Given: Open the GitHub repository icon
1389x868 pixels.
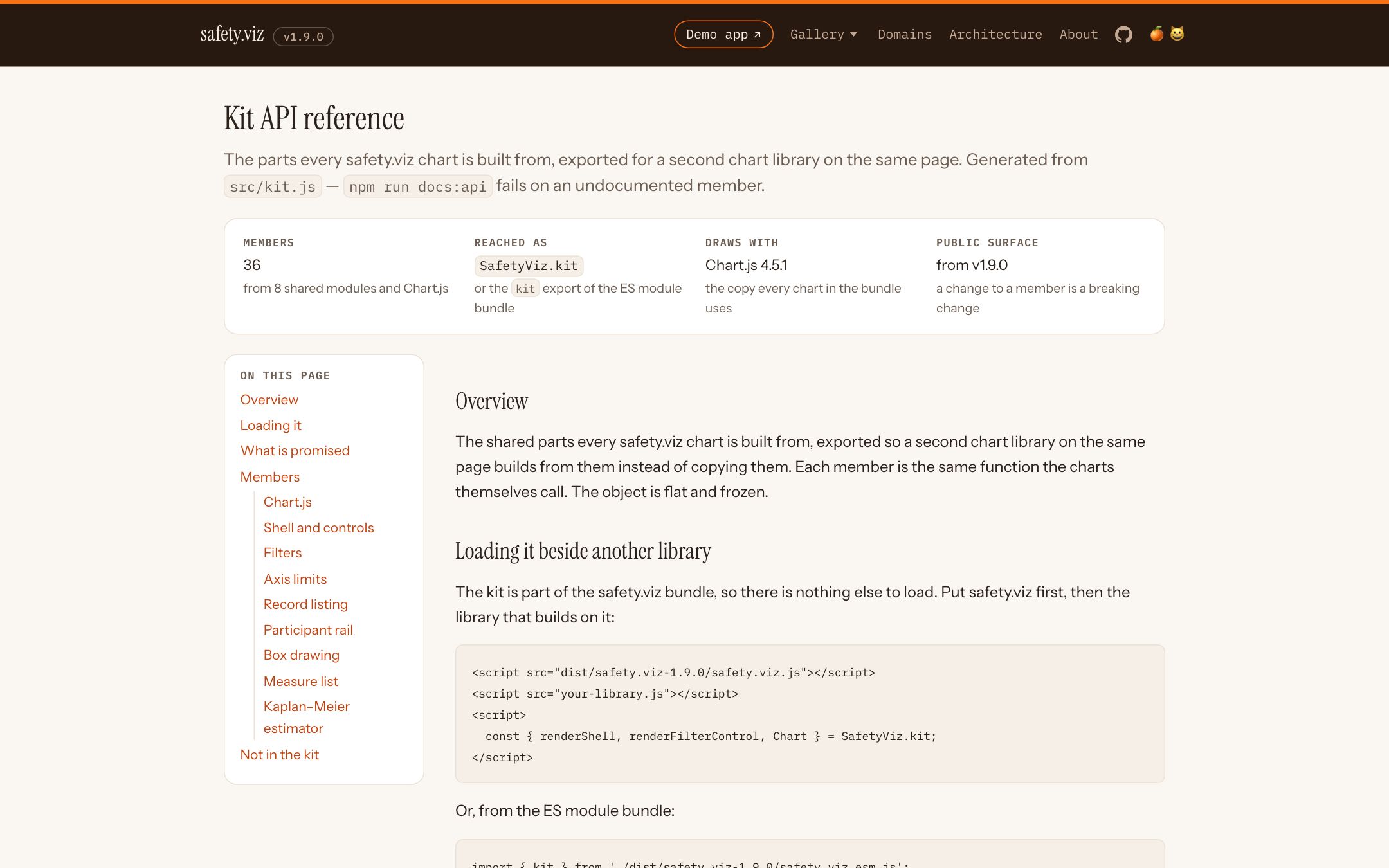Looking at the screenshot, I should (x=1123, y=35).
